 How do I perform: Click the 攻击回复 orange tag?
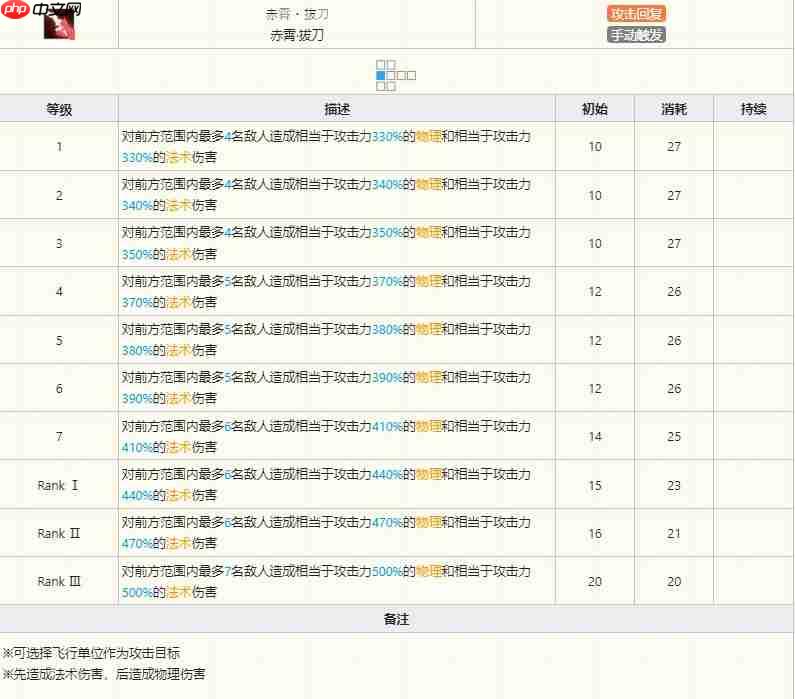[x=636, y=14]
